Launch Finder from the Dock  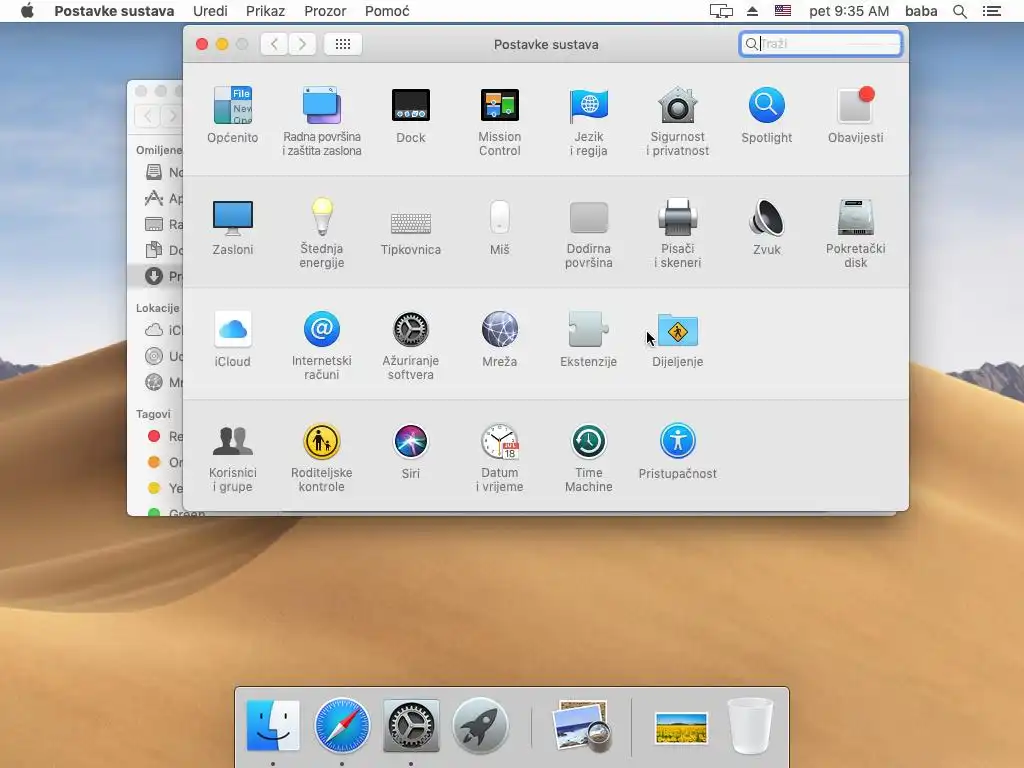pyautogui.click(x=273, y=726)
